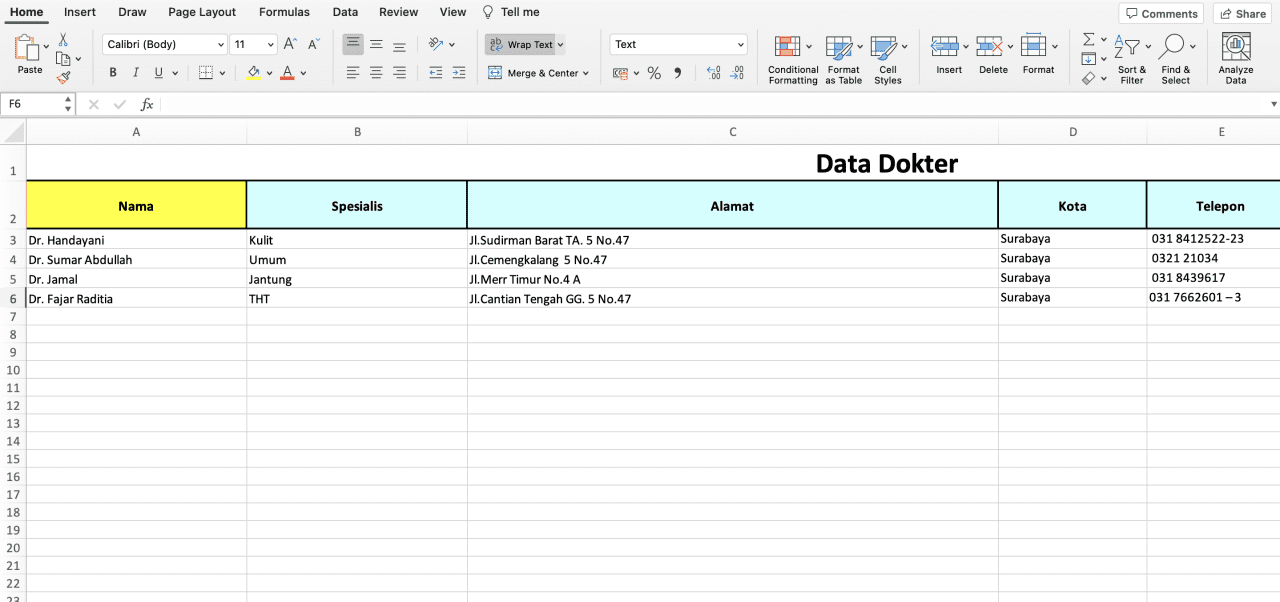
Task: Click the Orientation angled text icon
Action: click(436, 44)
